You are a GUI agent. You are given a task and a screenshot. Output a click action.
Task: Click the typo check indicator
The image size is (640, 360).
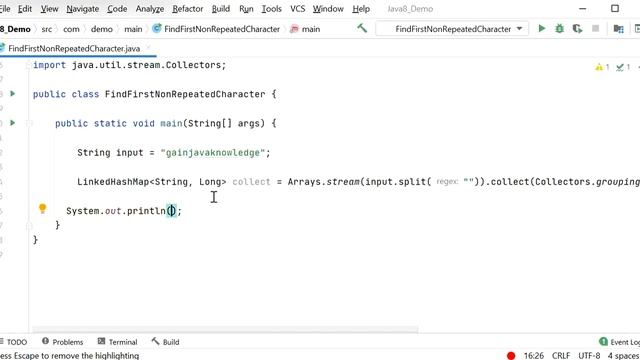(x=623, y=67)
